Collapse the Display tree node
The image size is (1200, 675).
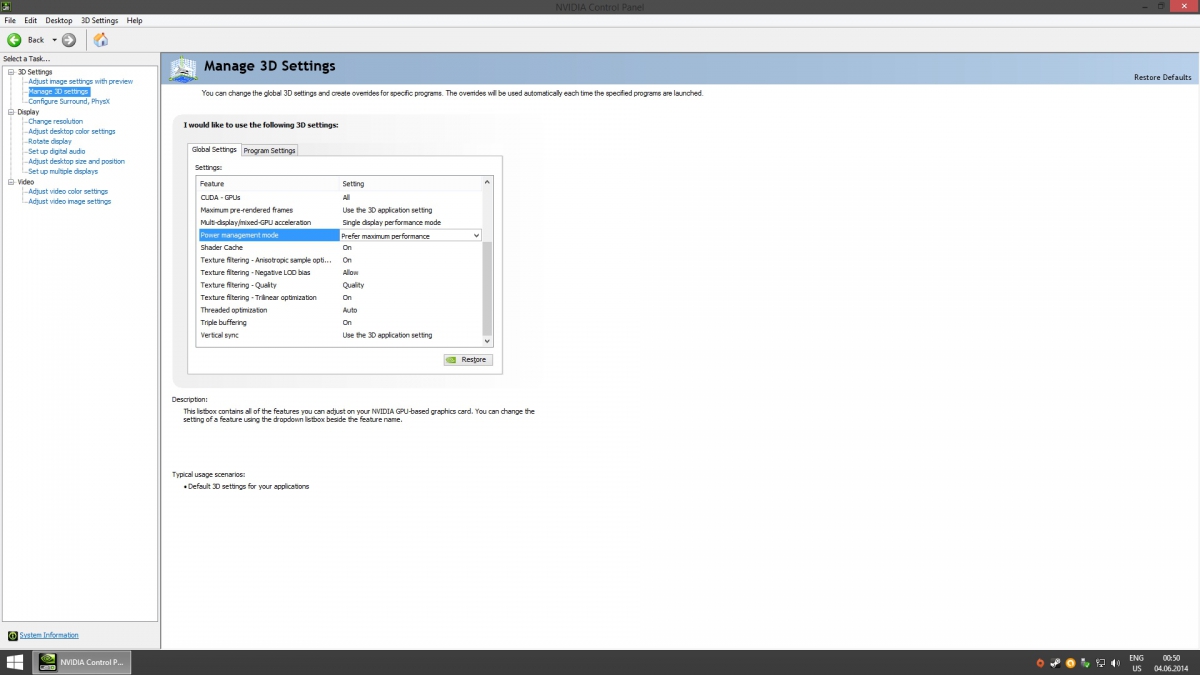(x=10, y=112)
